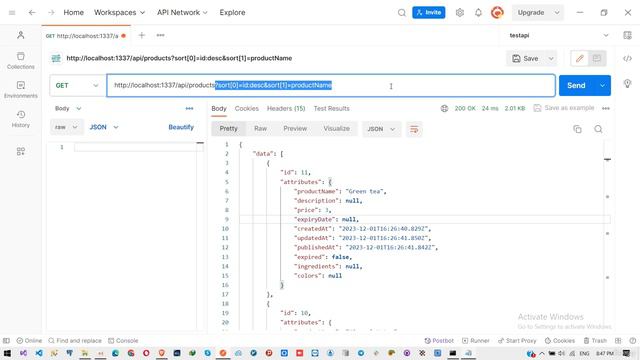Toggle line wrap in response
Viewport: 640px width, 360px height.
[x=414, y=129]
